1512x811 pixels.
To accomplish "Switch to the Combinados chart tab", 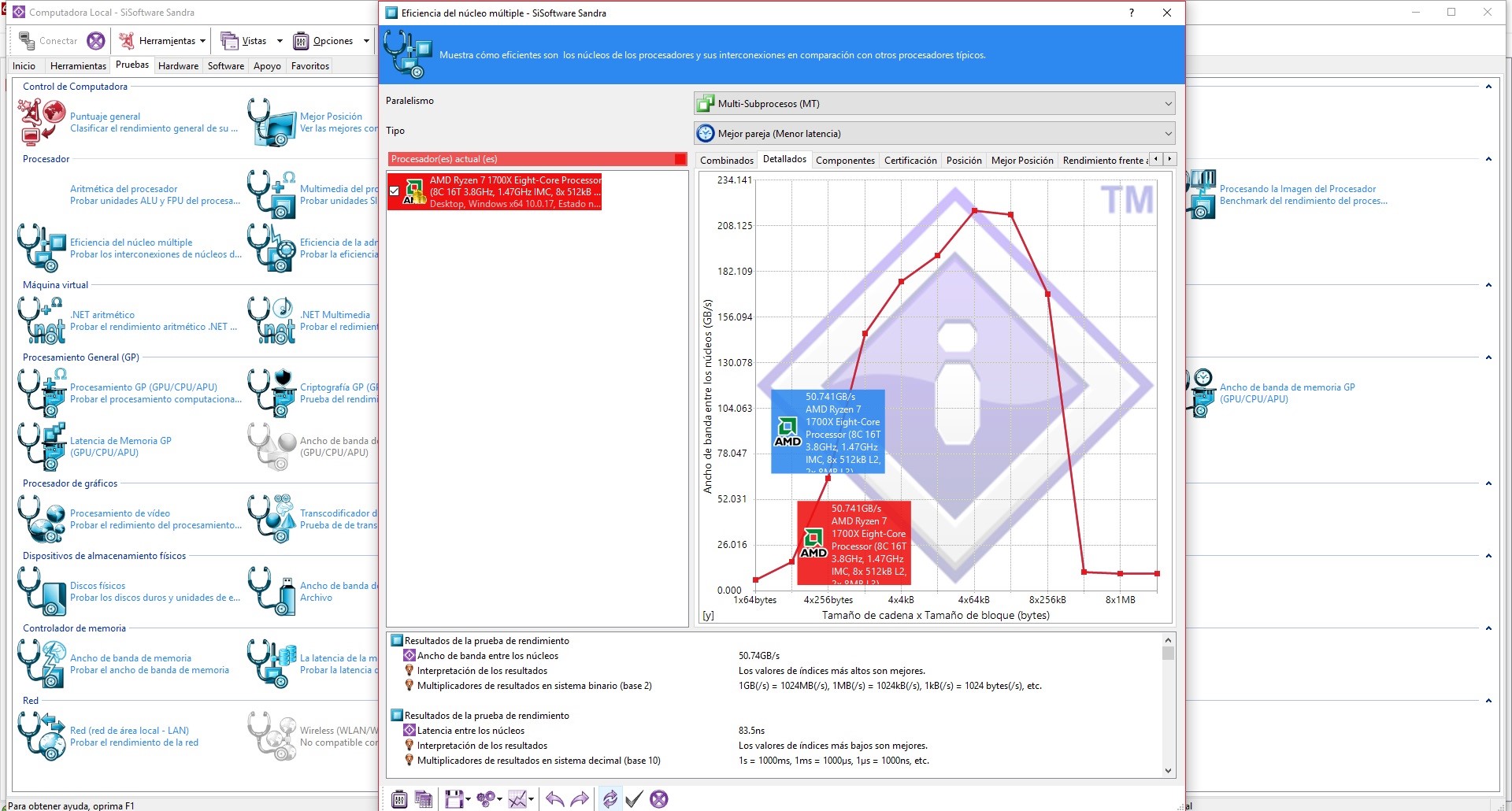I will coord(726,160).
